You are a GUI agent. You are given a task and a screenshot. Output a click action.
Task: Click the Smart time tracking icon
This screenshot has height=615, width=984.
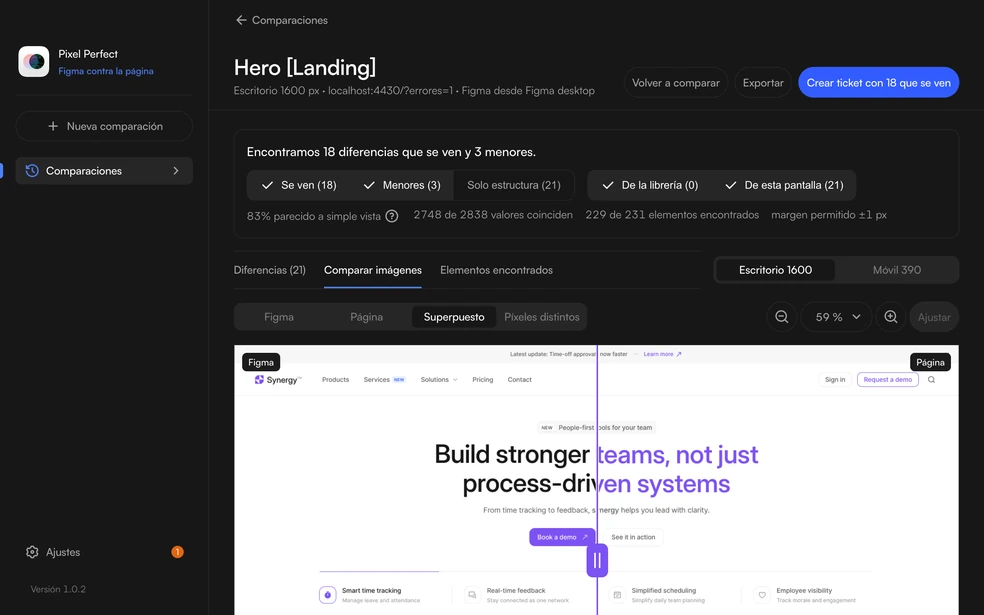coord(328,595)
